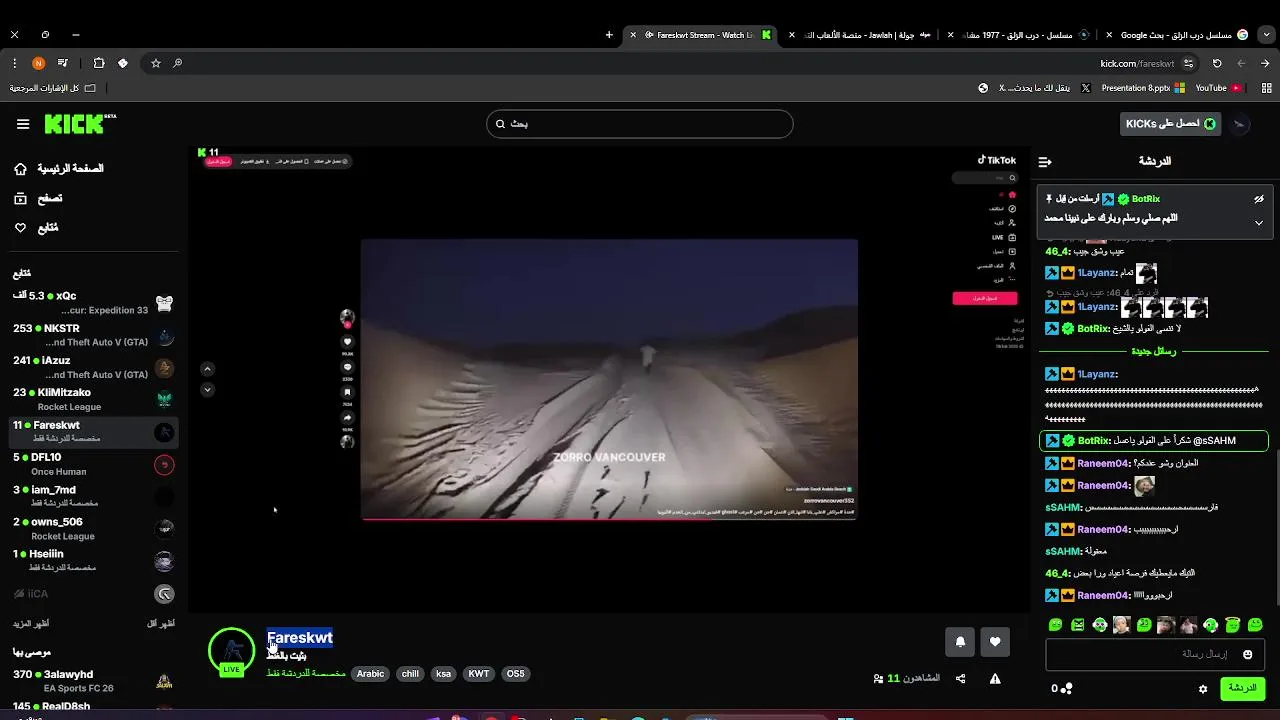
Task: Hide the pinned BotRix message
Action: tap(1259, 199)
